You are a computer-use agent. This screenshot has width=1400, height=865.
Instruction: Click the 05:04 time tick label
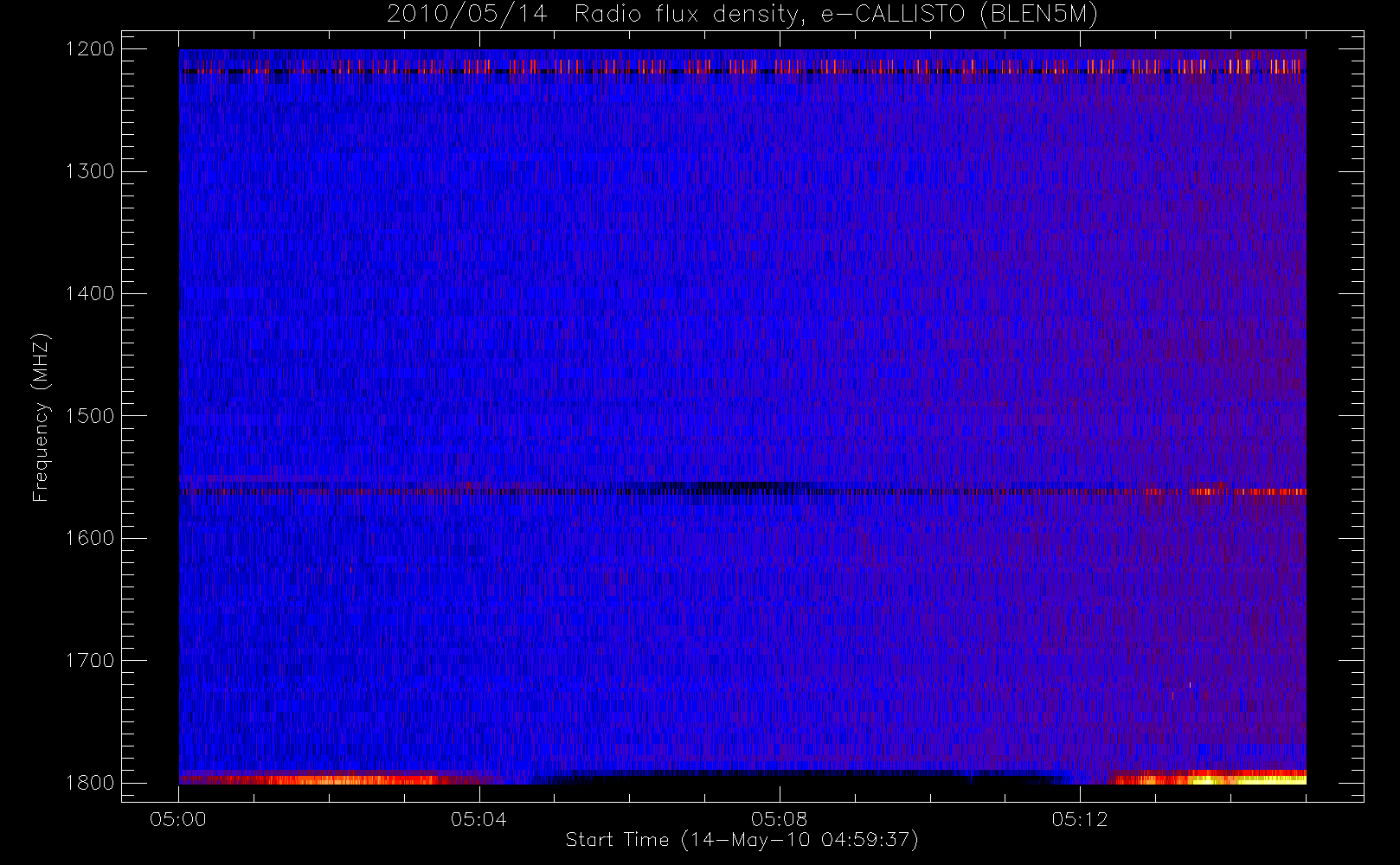[478, 819]
